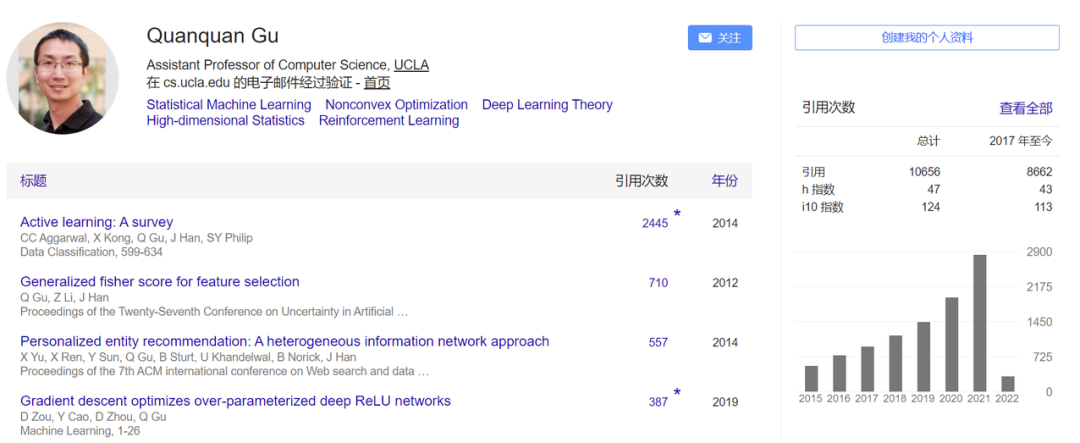The width and height of the screenshot is (1080, 443).
Task: Open High-dimensional Statistics topic
Action: pyautogui.click(x=225, y=120)
